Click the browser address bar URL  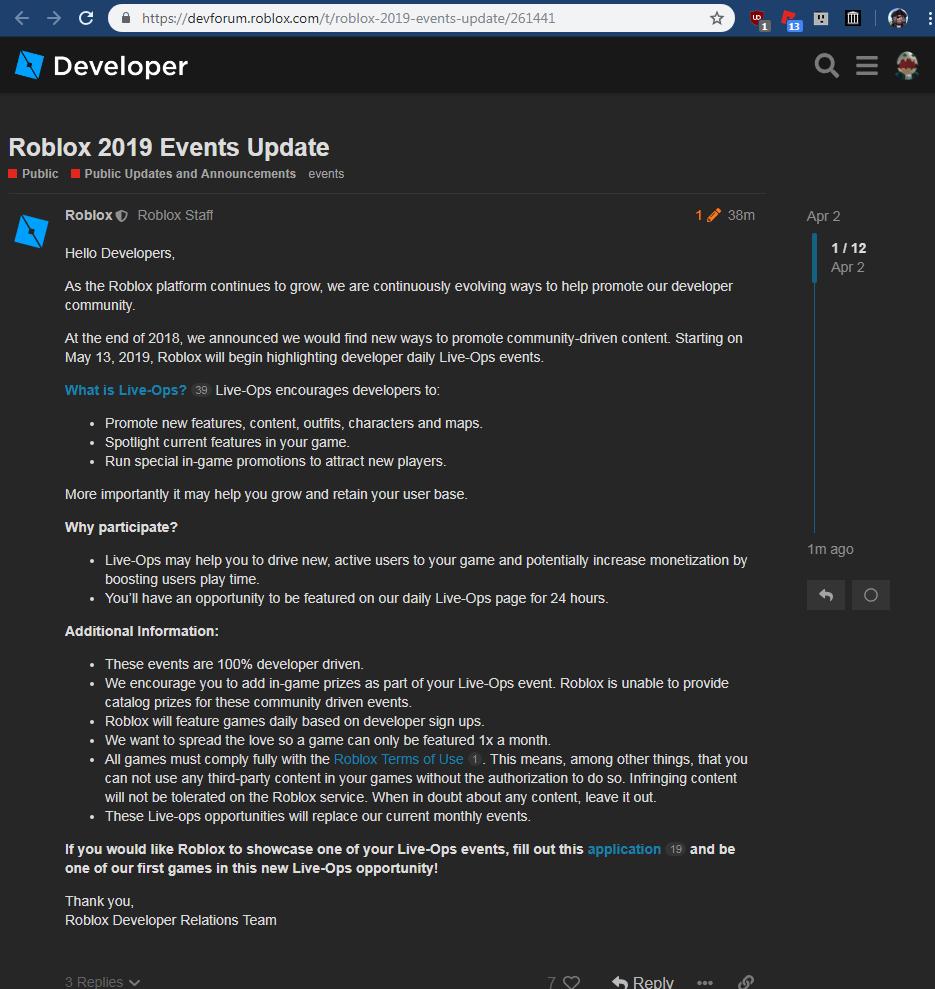(x=348, y=18)
